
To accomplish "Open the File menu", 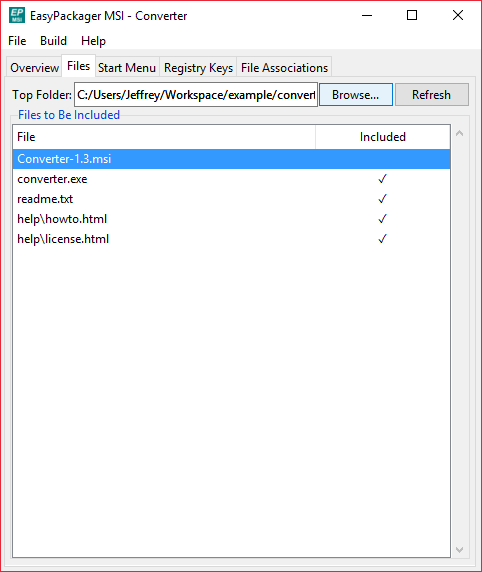I will click(17, 40).
